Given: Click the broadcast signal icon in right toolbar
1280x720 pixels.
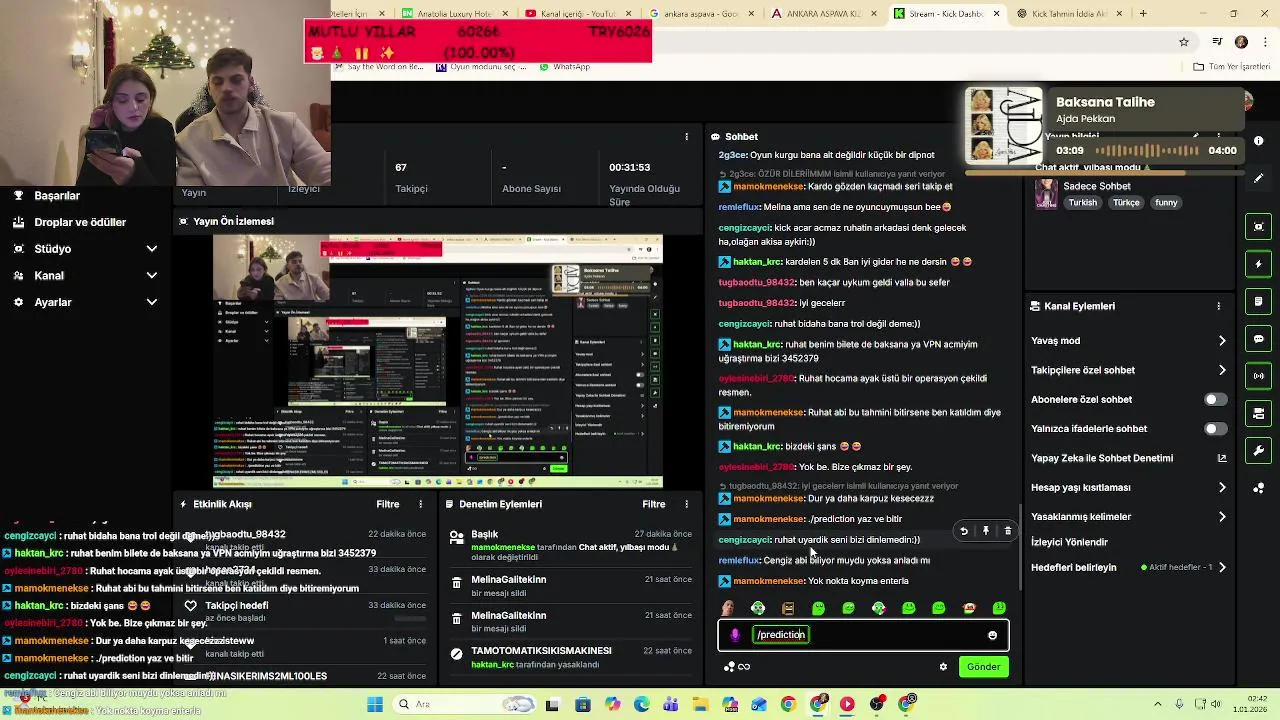Looking at the screenshot, I should [x=1259, y=376].
